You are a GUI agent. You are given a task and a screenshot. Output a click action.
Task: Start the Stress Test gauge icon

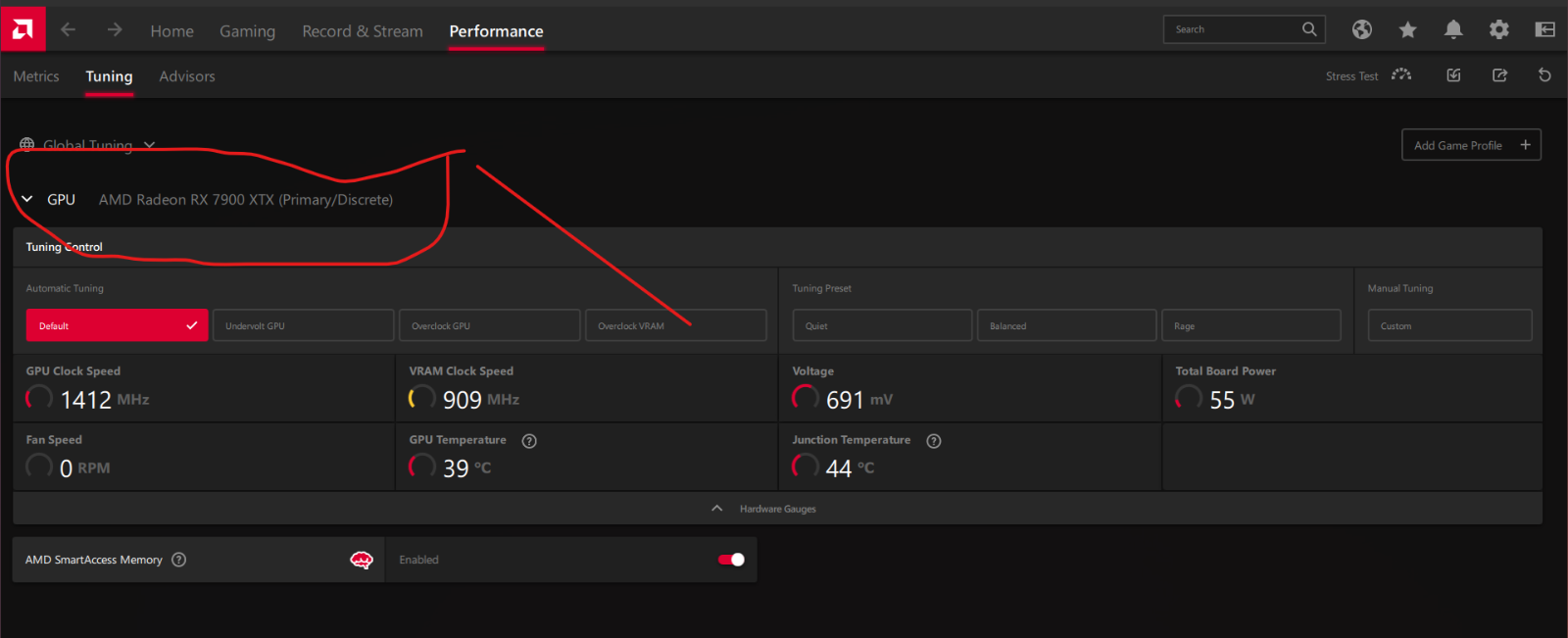[x=1401, y=74]
